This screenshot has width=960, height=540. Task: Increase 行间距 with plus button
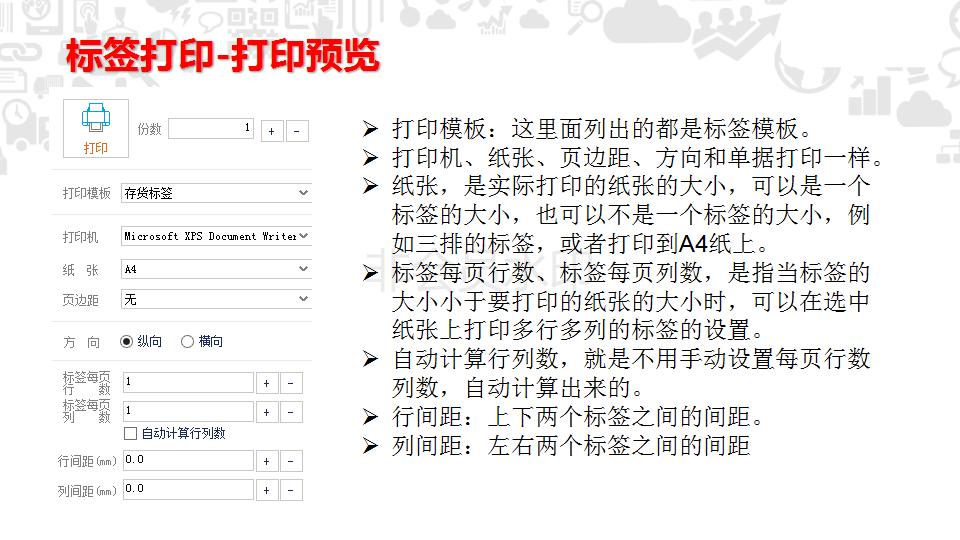[x=267, y=461]
